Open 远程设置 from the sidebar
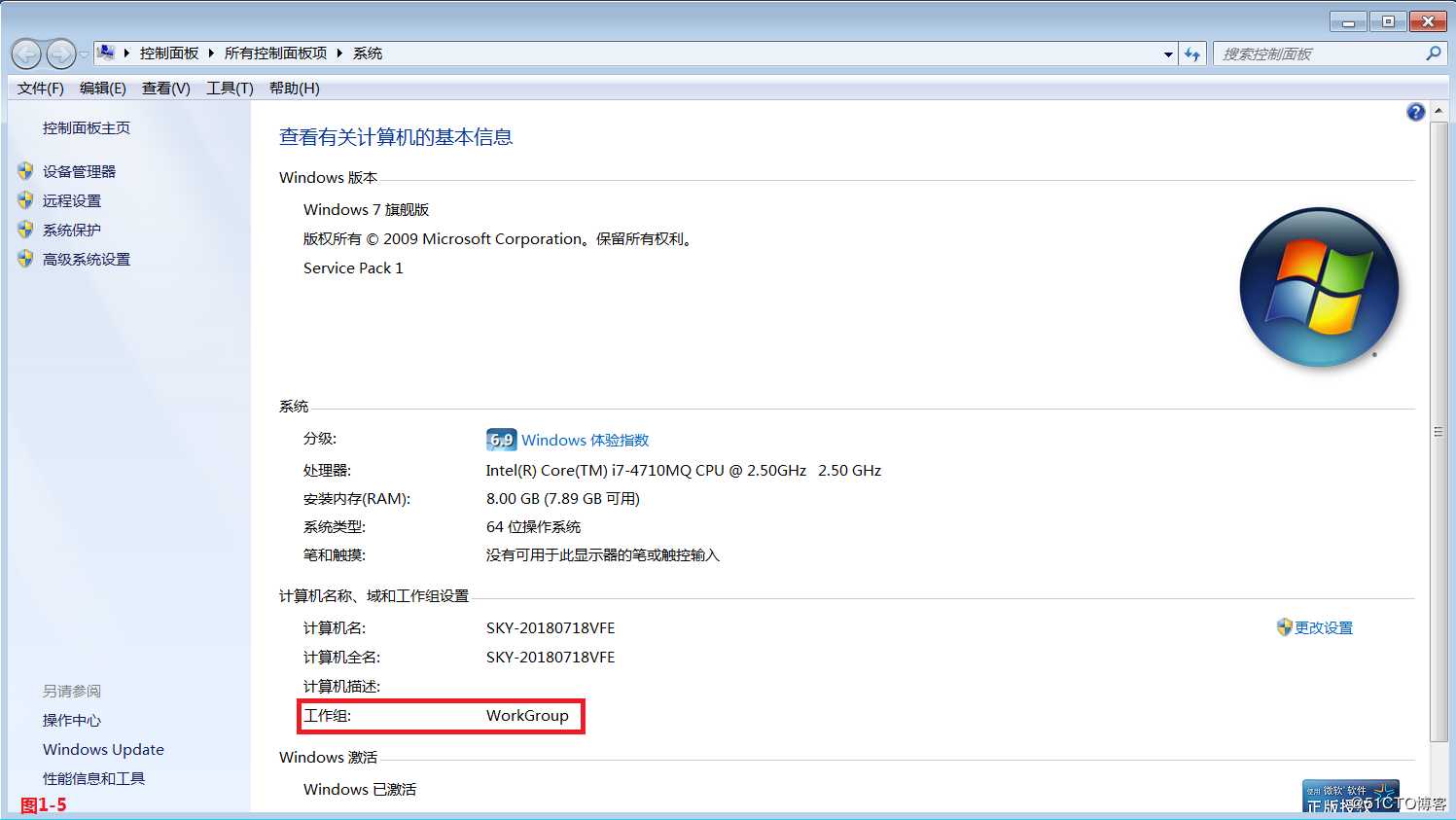 (72, 201)
